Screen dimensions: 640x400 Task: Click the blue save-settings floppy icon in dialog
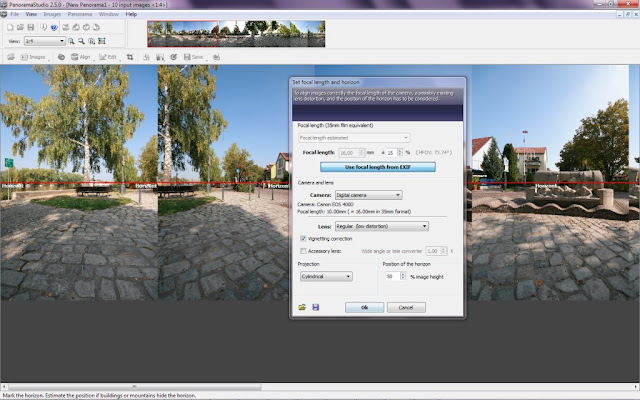pyautogui.click(x=316, y=307)
